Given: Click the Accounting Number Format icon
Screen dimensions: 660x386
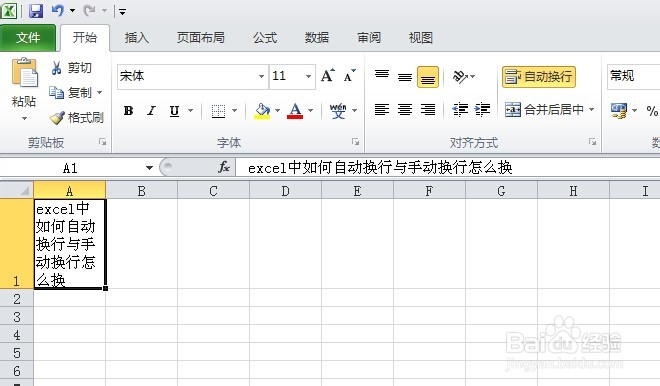Looking at the screenshot, I should pyautogui.click(x=619, y=111).
